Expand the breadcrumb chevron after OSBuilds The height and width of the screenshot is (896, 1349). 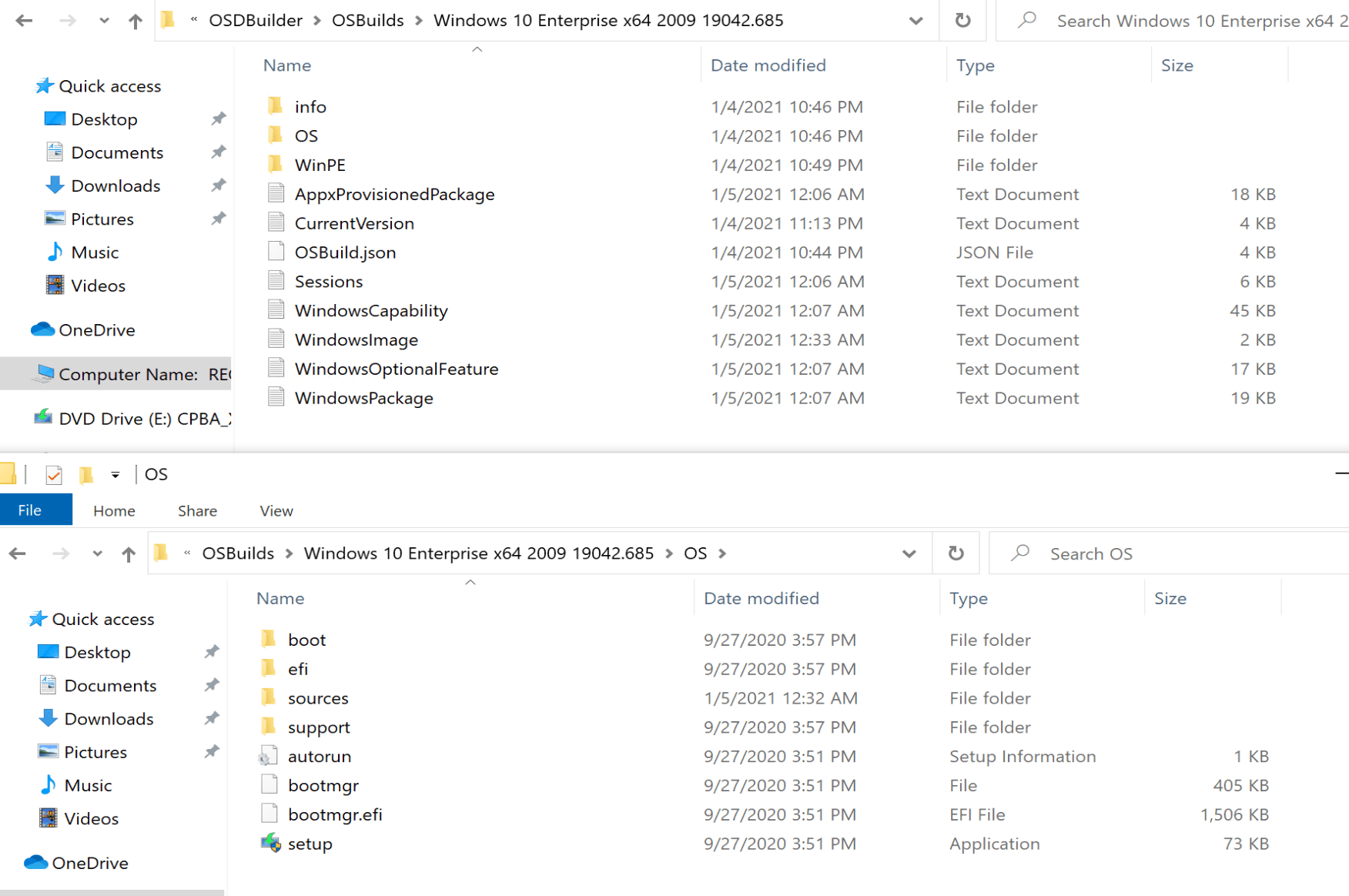click(288, 553)
